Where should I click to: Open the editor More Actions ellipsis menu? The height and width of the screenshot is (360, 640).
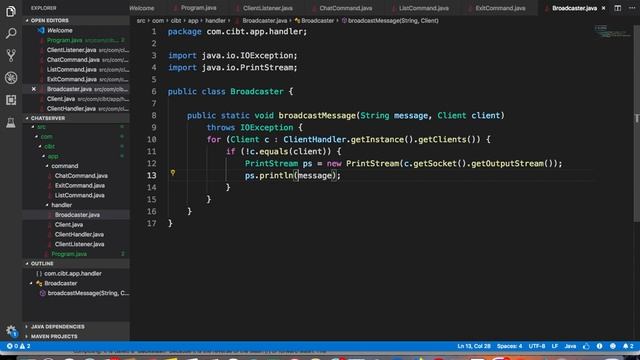pos(632,8)
